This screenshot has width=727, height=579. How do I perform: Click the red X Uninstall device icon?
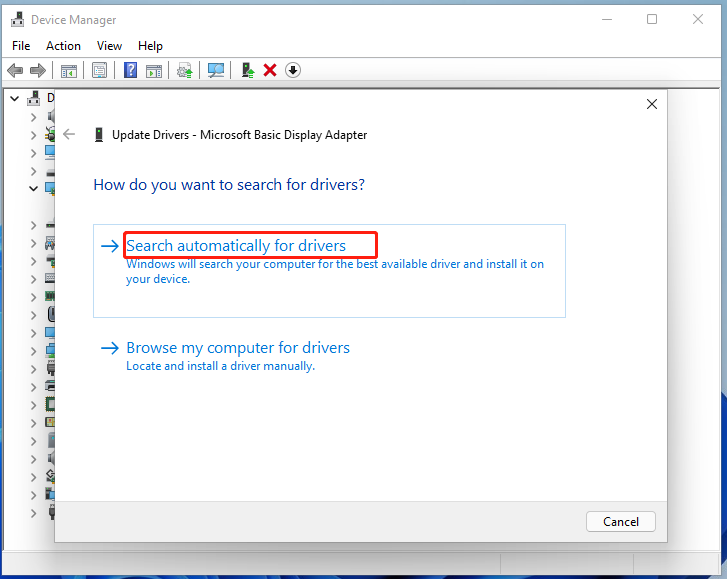click(270, 70)
